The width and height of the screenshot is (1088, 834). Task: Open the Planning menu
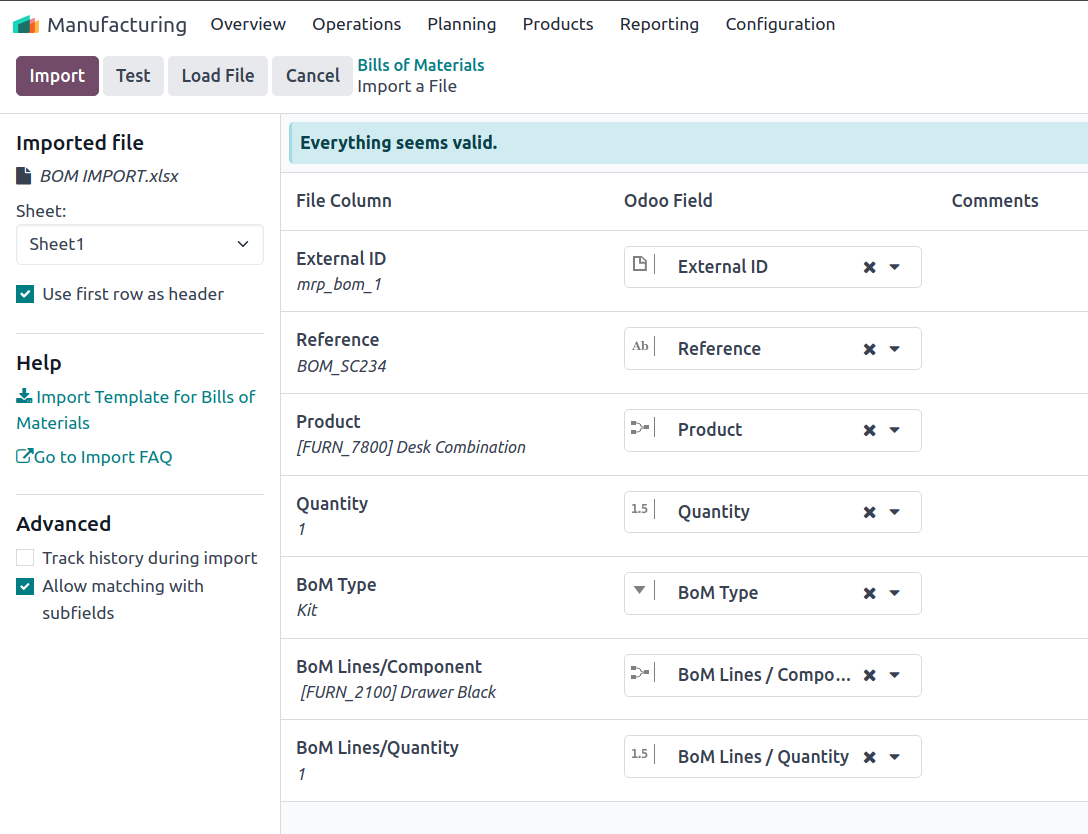click(x=461, y=24)
